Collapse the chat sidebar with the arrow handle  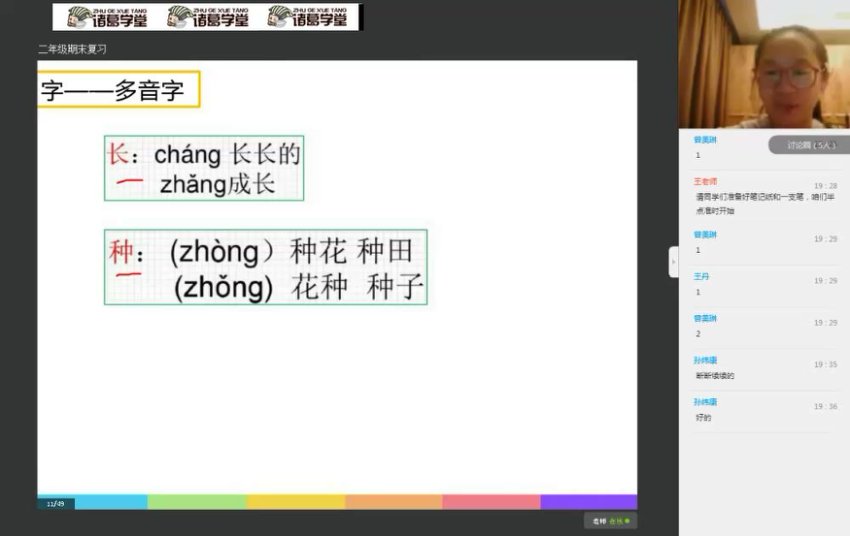[x=673, y=262]
